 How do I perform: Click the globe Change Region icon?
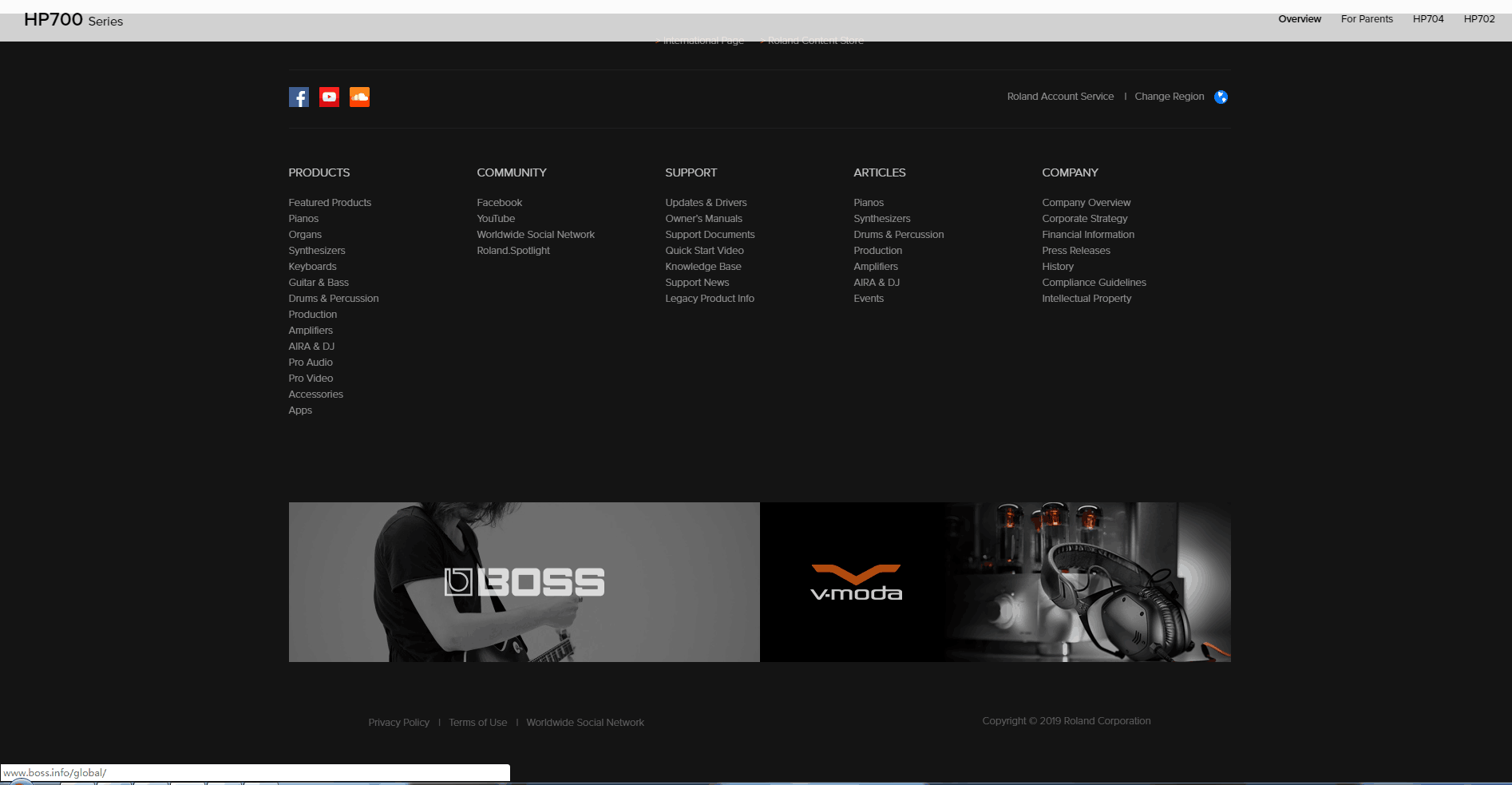1221,97
